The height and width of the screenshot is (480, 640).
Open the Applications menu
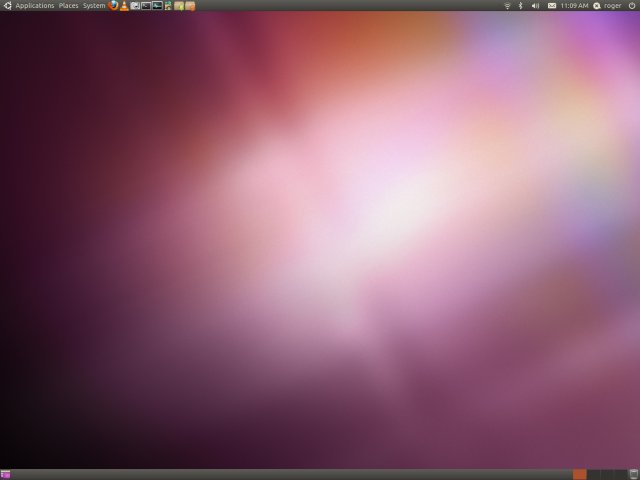35,6
